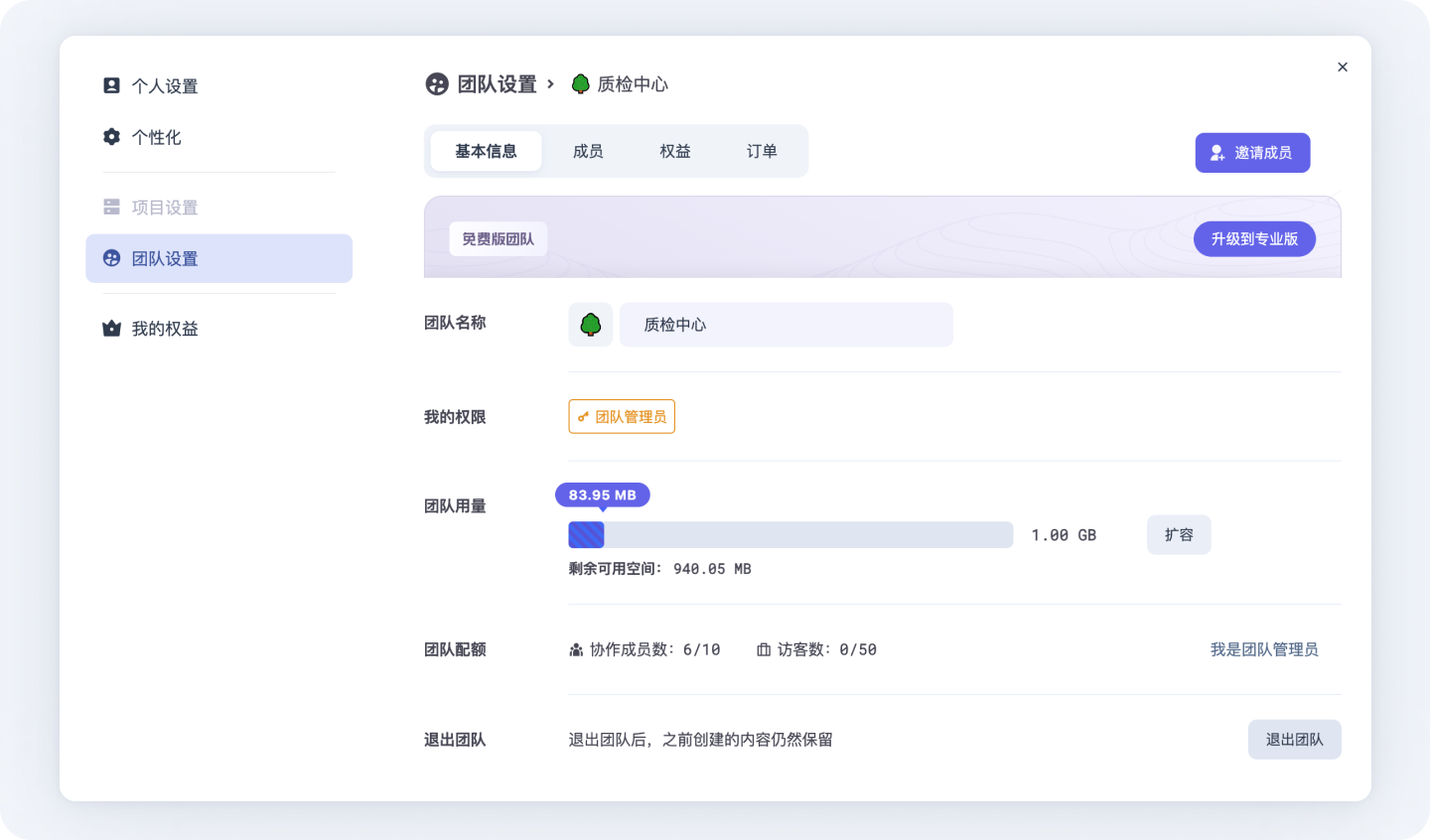Click the 退出团队 button
Viewport: 1430px width, 840px height.
(1295, 740)
